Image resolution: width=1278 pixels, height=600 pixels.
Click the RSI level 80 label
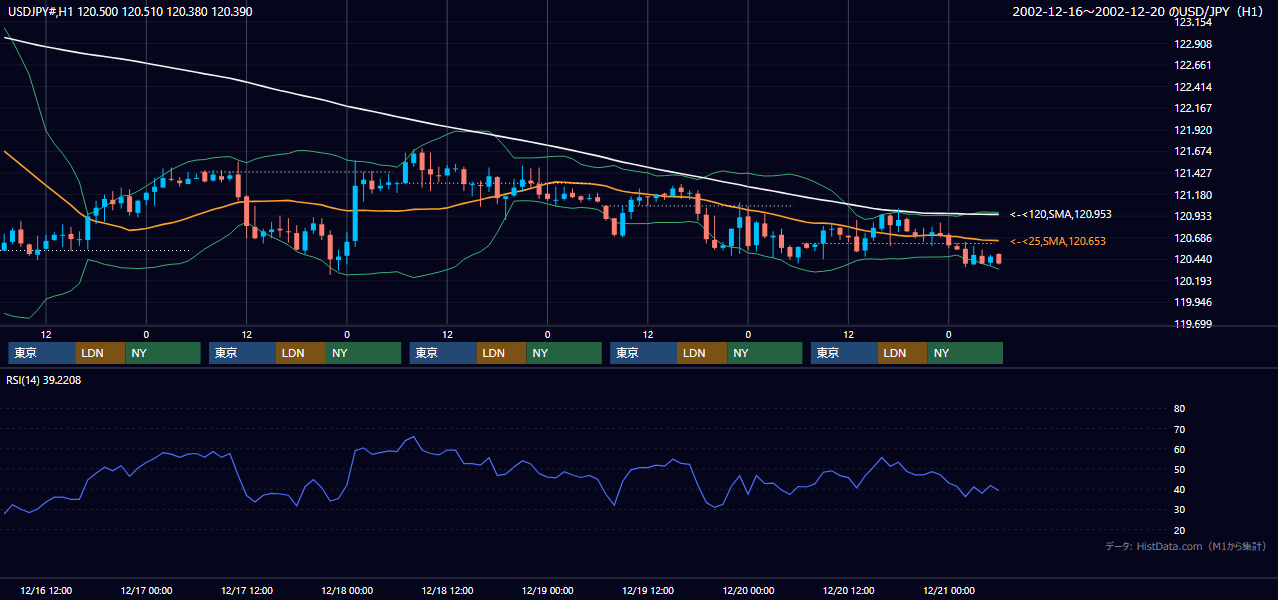1179,409
